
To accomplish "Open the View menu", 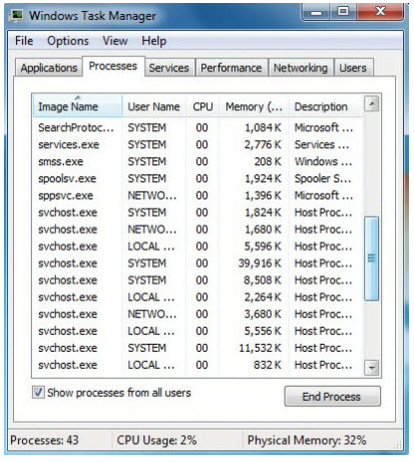I will point(115,41).
